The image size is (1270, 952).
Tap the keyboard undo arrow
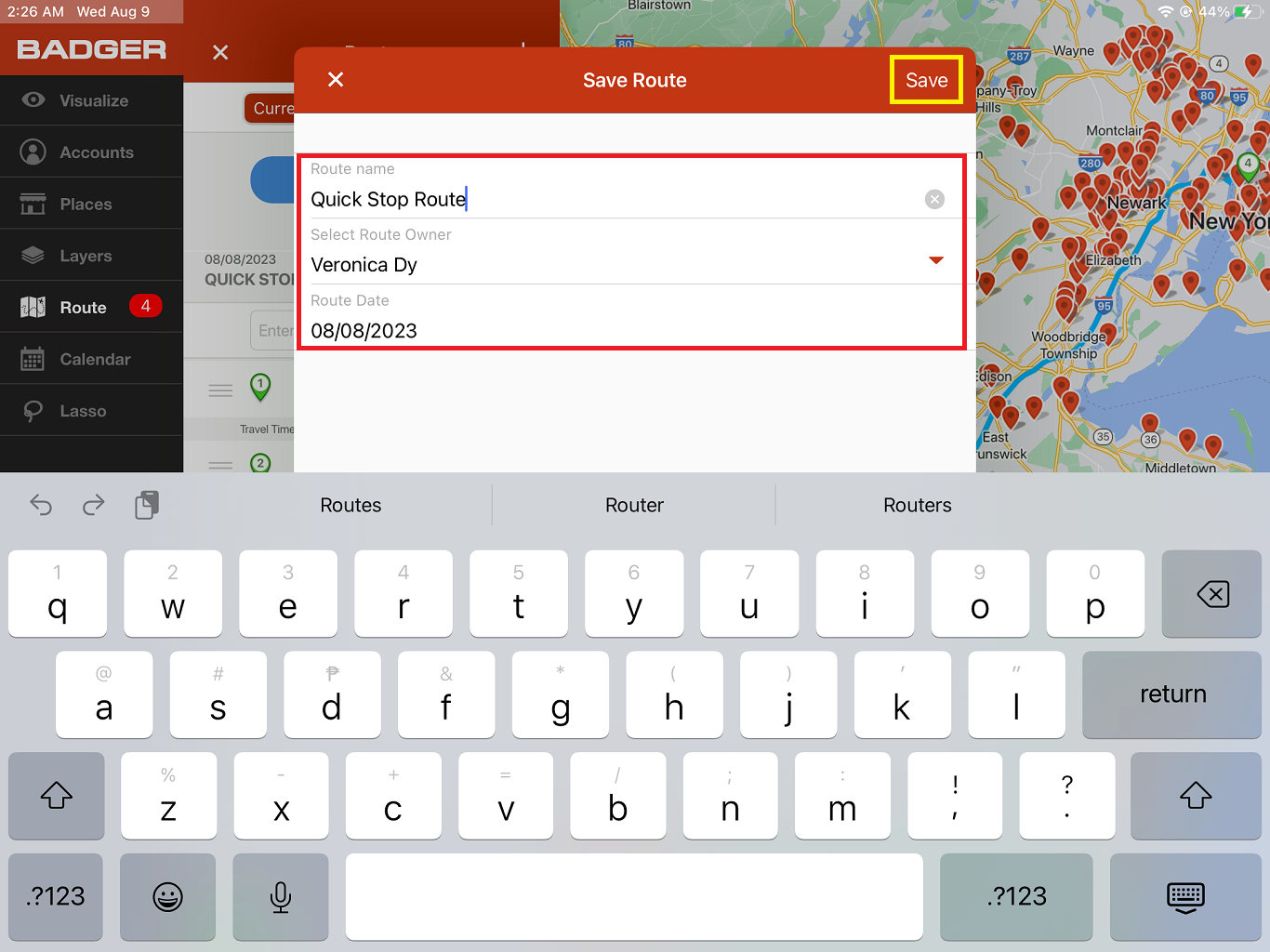pos(41,505)
